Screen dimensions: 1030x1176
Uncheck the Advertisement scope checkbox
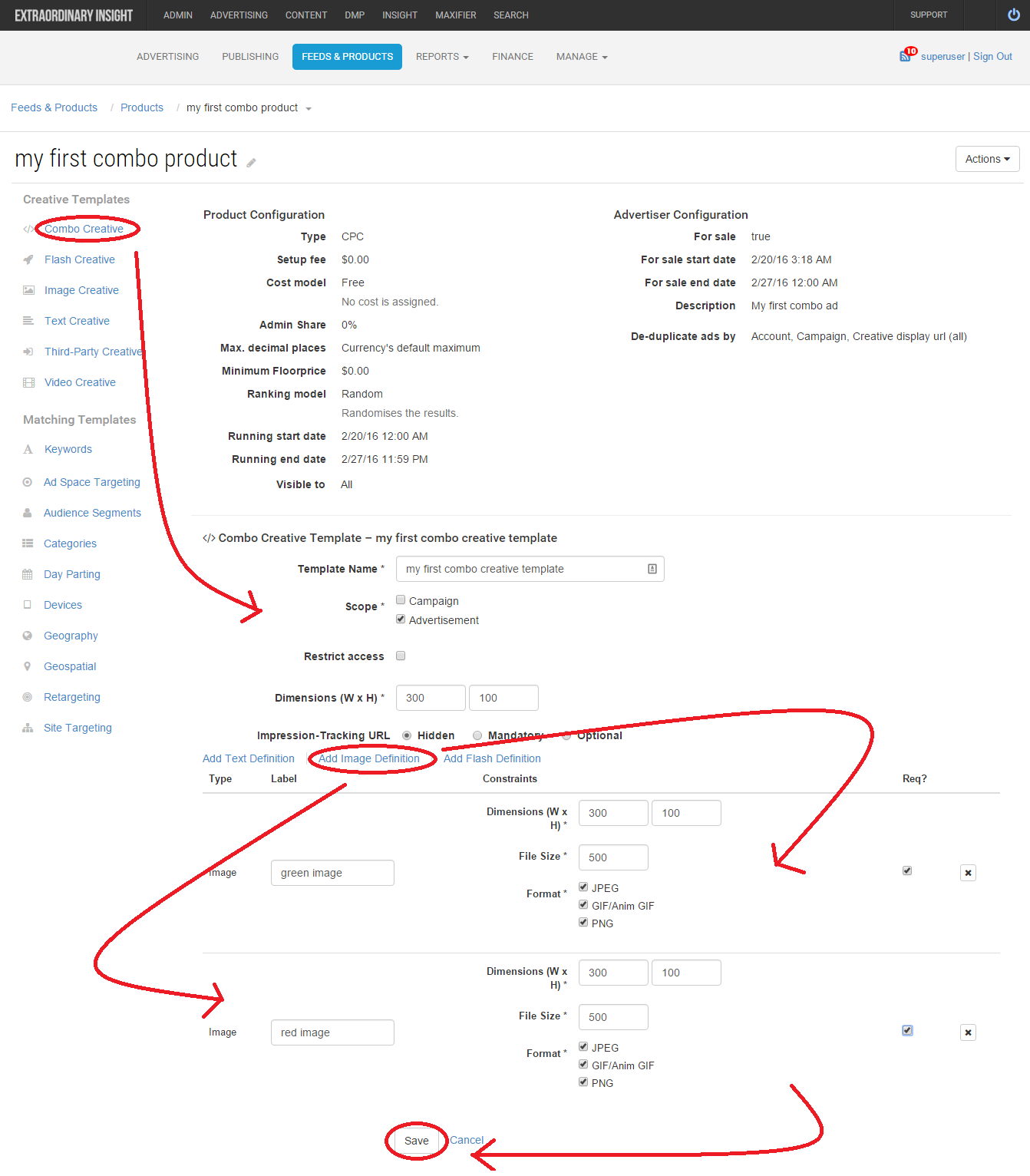pyautogui.click(x=401, y=619)
